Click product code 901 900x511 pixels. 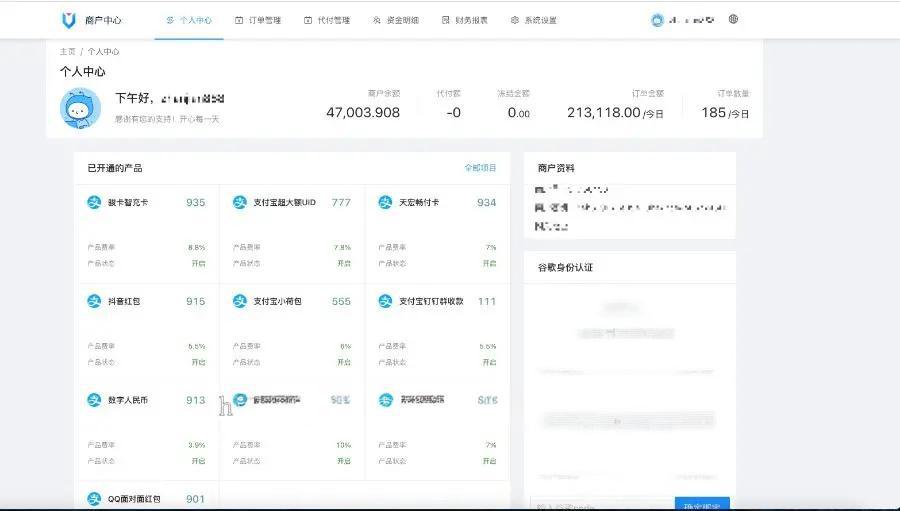(x=195, y=499)
